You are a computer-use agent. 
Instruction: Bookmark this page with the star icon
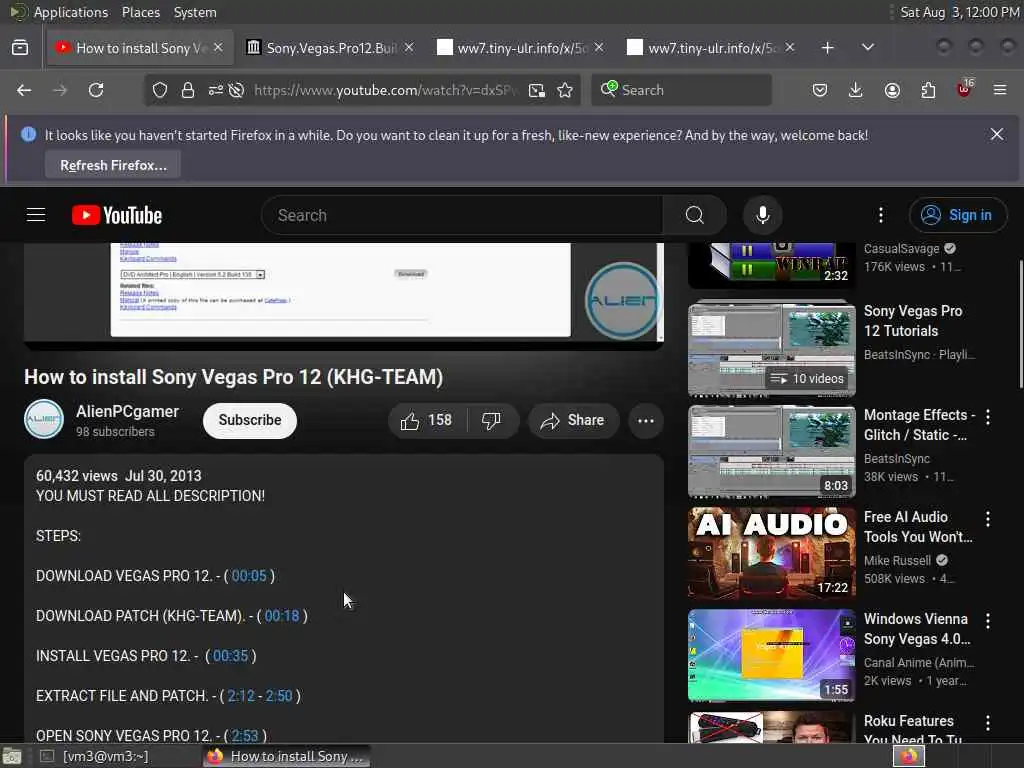[566, 90]
